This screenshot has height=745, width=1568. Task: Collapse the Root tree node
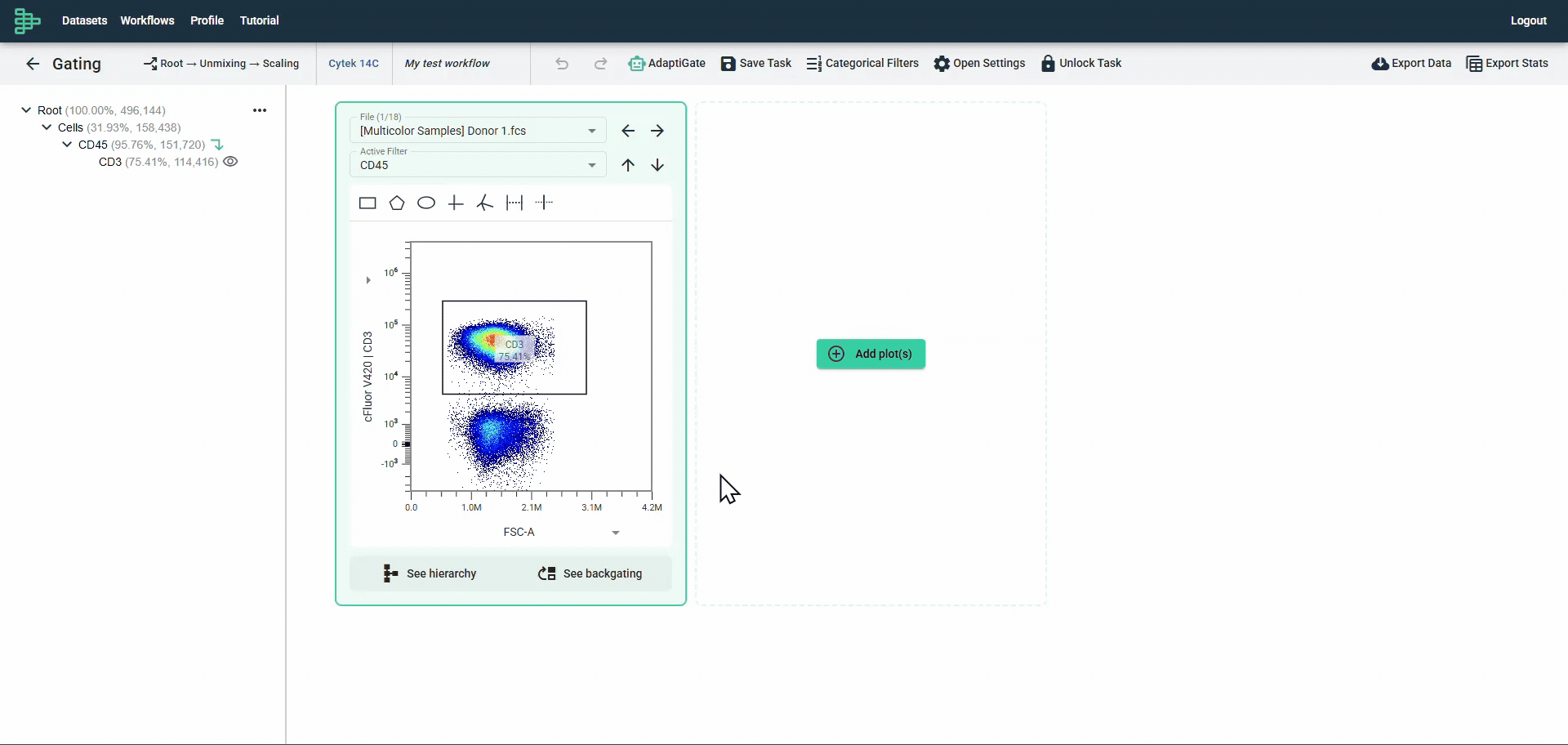[x=26, y=110]
